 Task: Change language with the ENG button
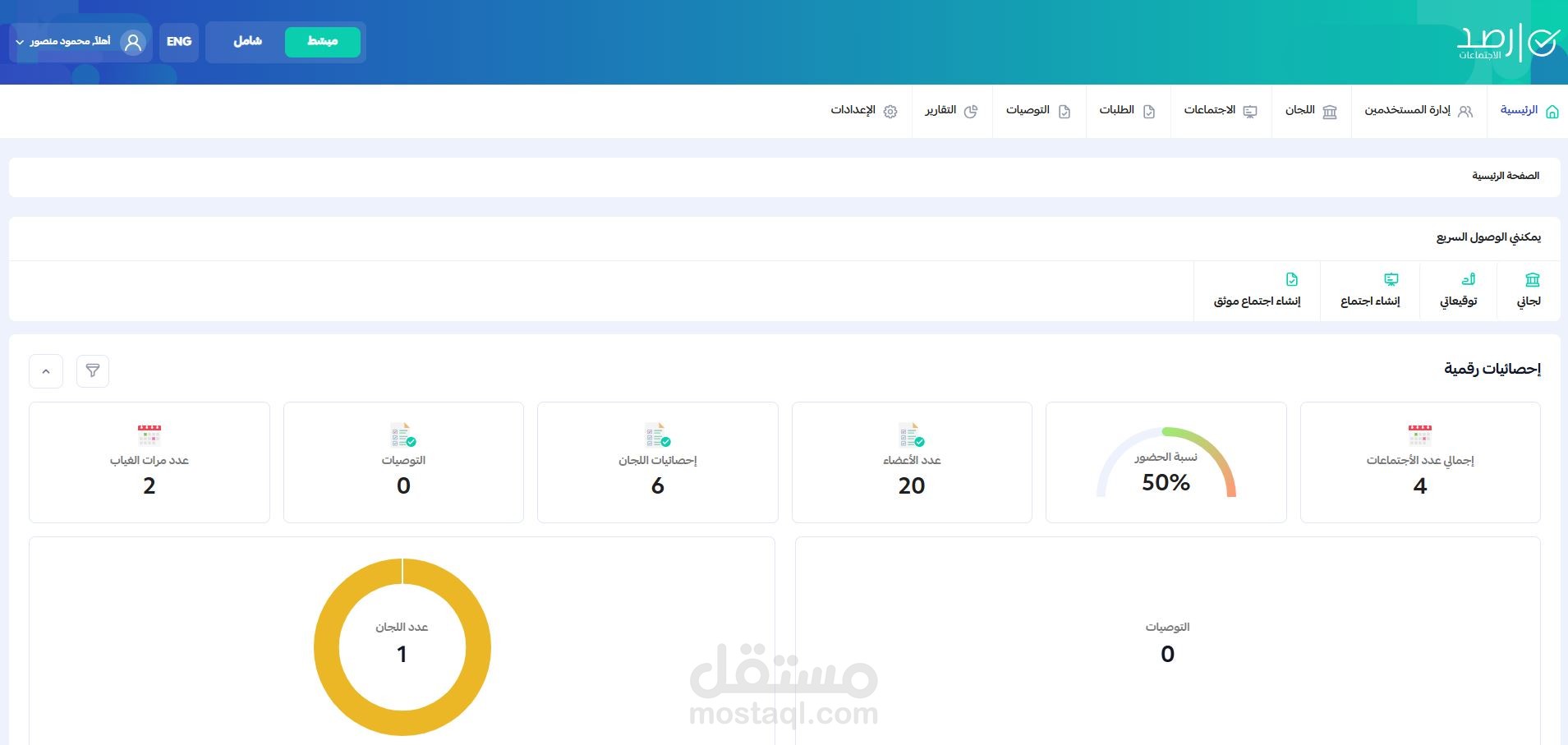click(x=179, y=42)
